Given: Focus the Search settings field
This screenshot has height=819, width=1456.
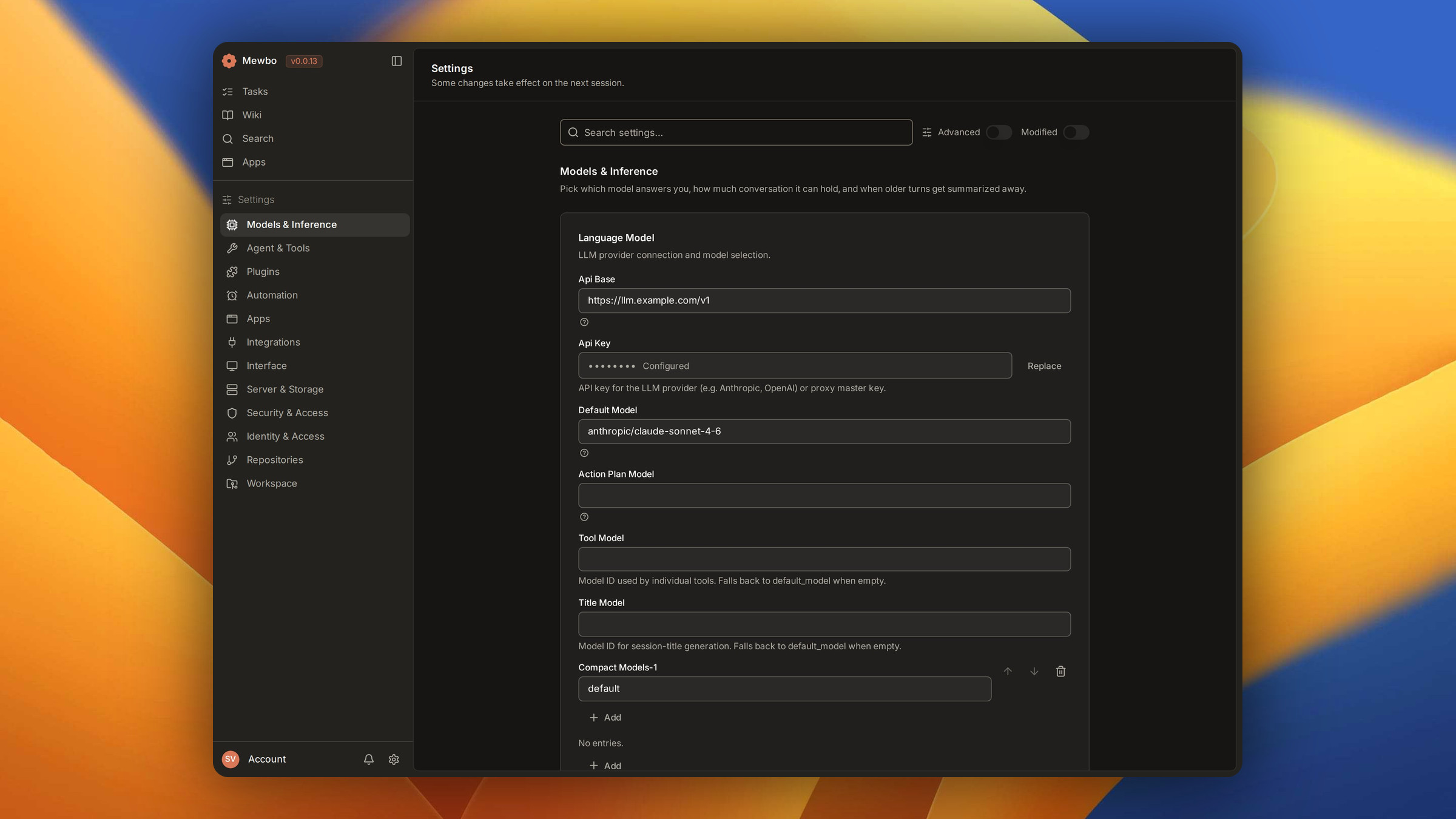Looking at the screenshot, I should coord(736,132).
